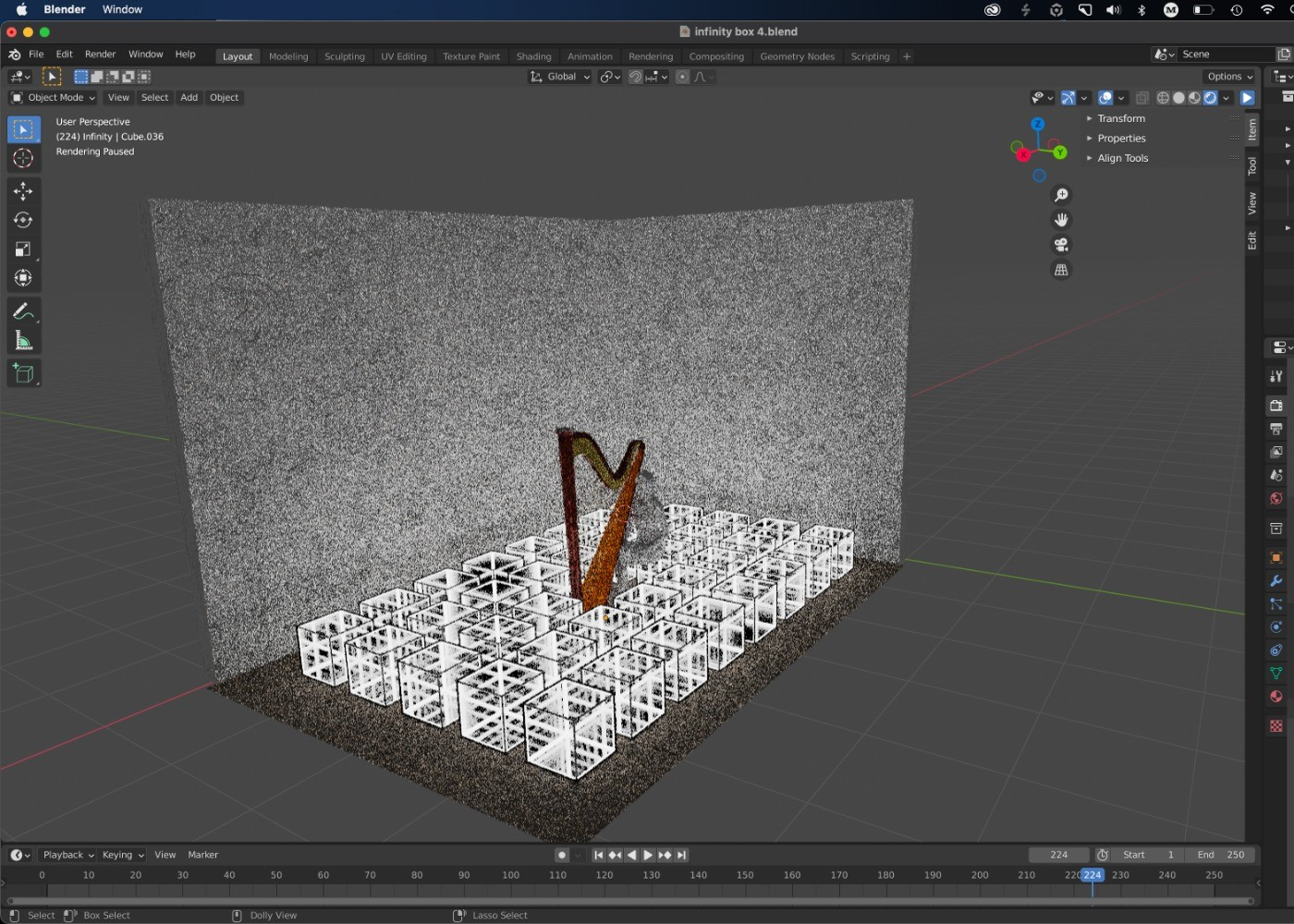Viewport: 1294px width, 924px height.
Task: Switch between perspective and orthographic view
Action: [1061, 271]
